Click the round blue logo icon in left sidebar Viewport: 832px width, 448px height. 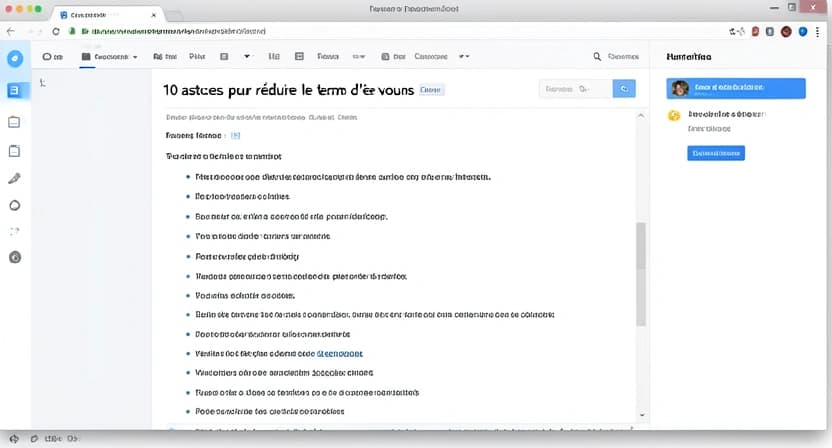pyautogui.click(x=15, y=58)
